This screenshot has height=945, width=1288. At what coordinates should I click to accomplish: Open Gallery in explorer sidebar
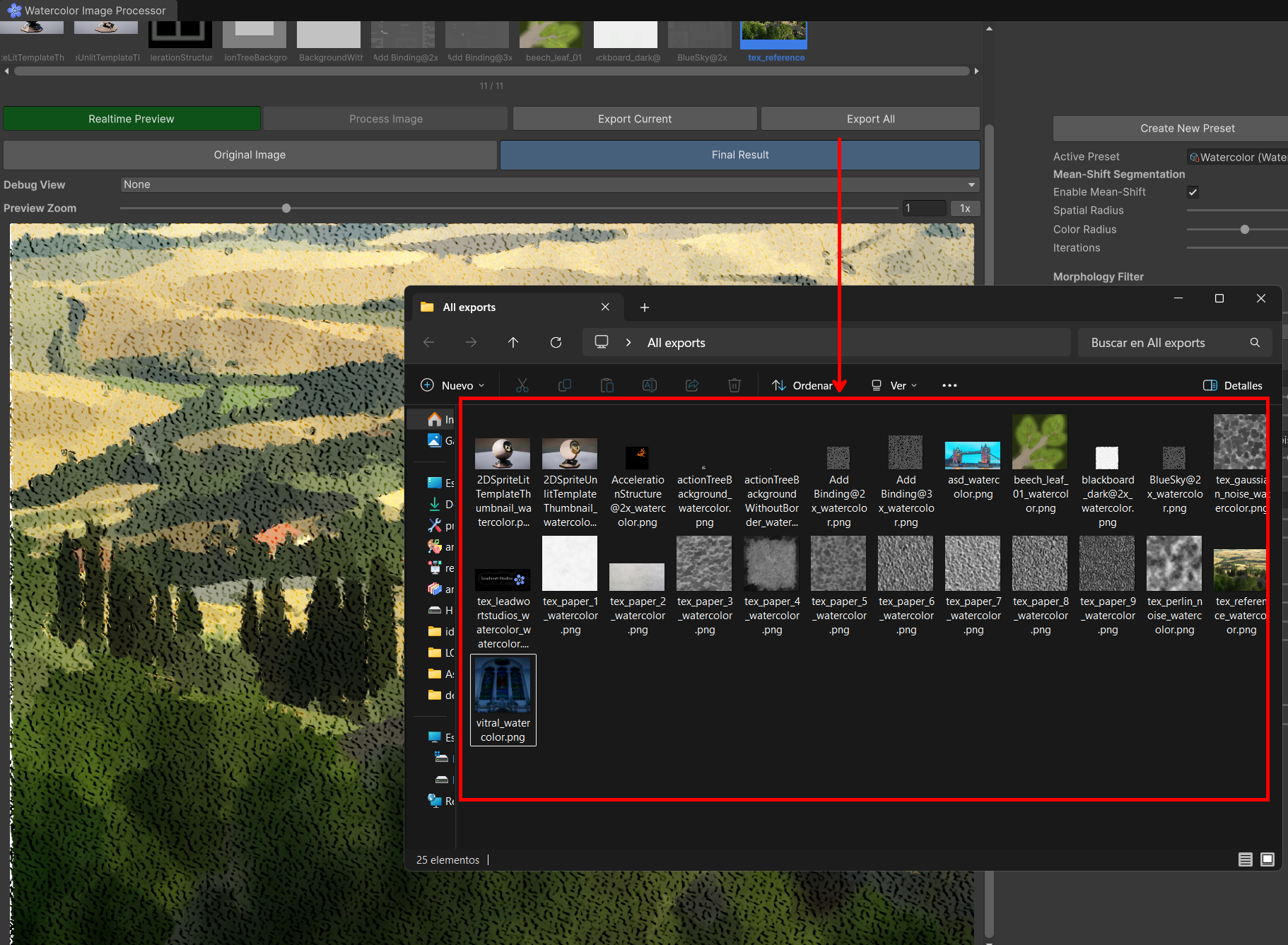point(435,440)
